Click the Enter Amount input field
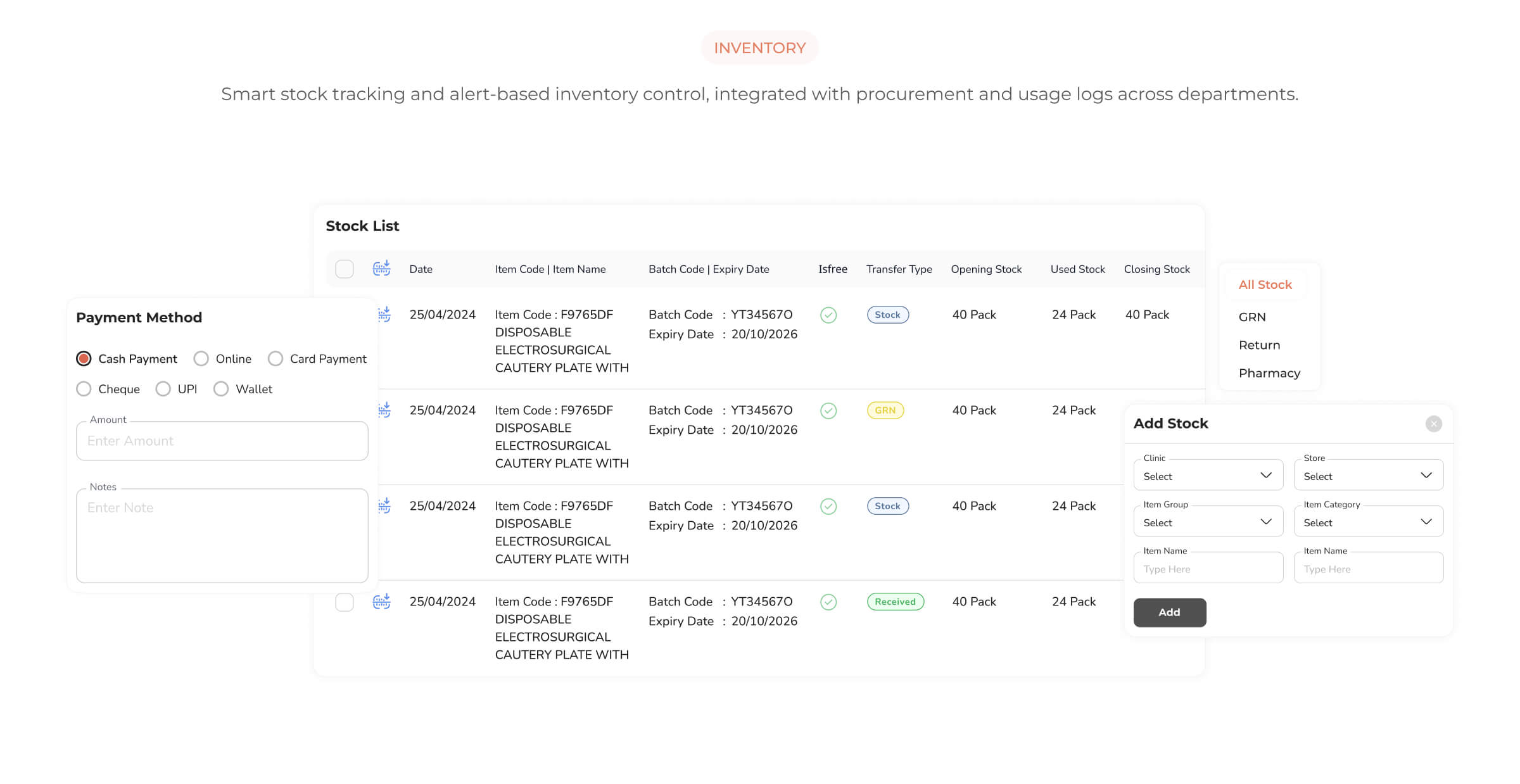The height and width of the screenshot is (784, 1520). [x=222, y=441]
